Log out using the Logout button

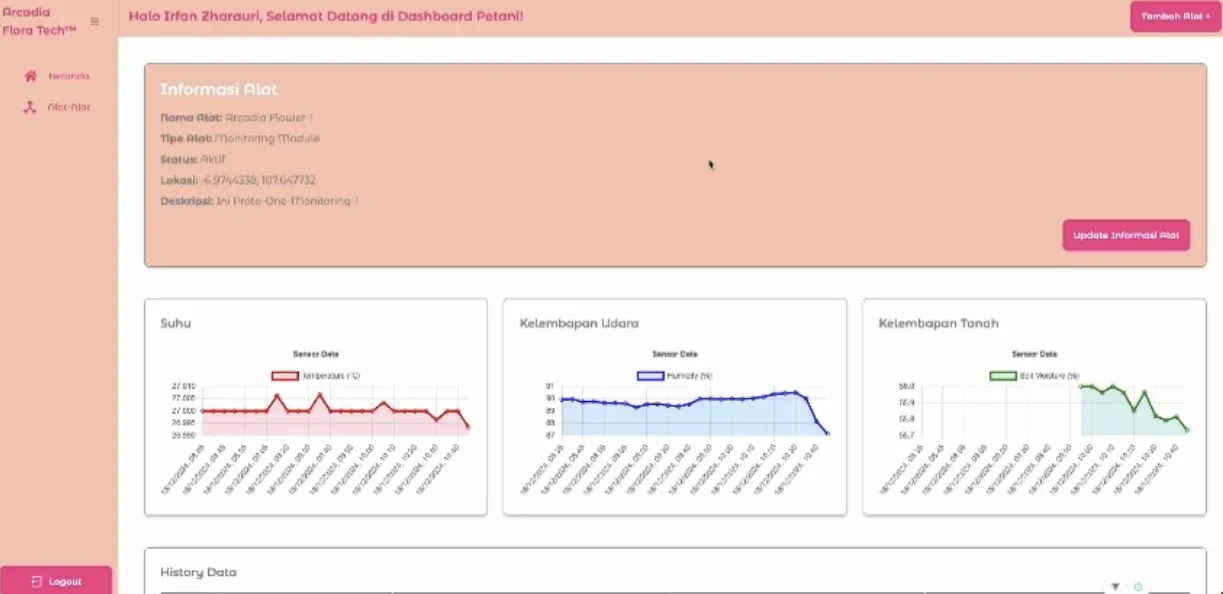click(56, 581)
